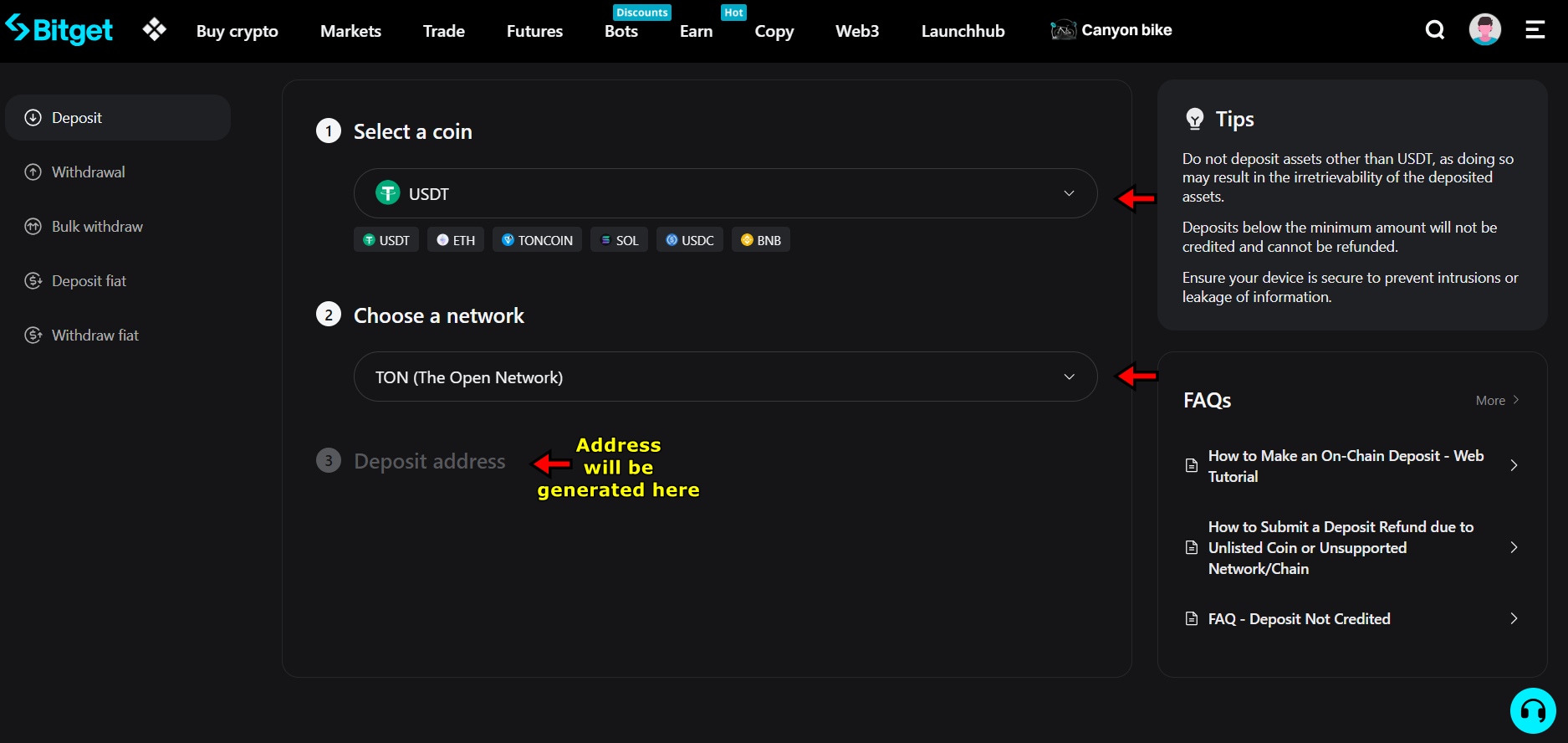The height and width of the screenshot is (743, 1568).
Task: Expand the network dropdown chevron arrow
Action: pyautogui.click(x=1069, y=377)
